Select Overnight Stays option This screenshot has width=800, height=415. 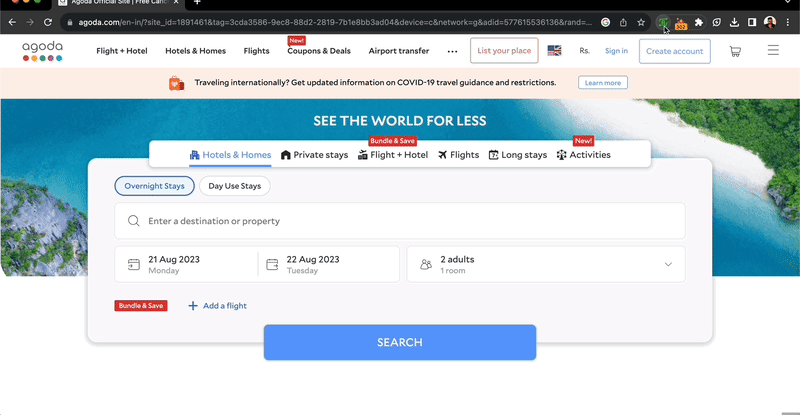point(155,186)
